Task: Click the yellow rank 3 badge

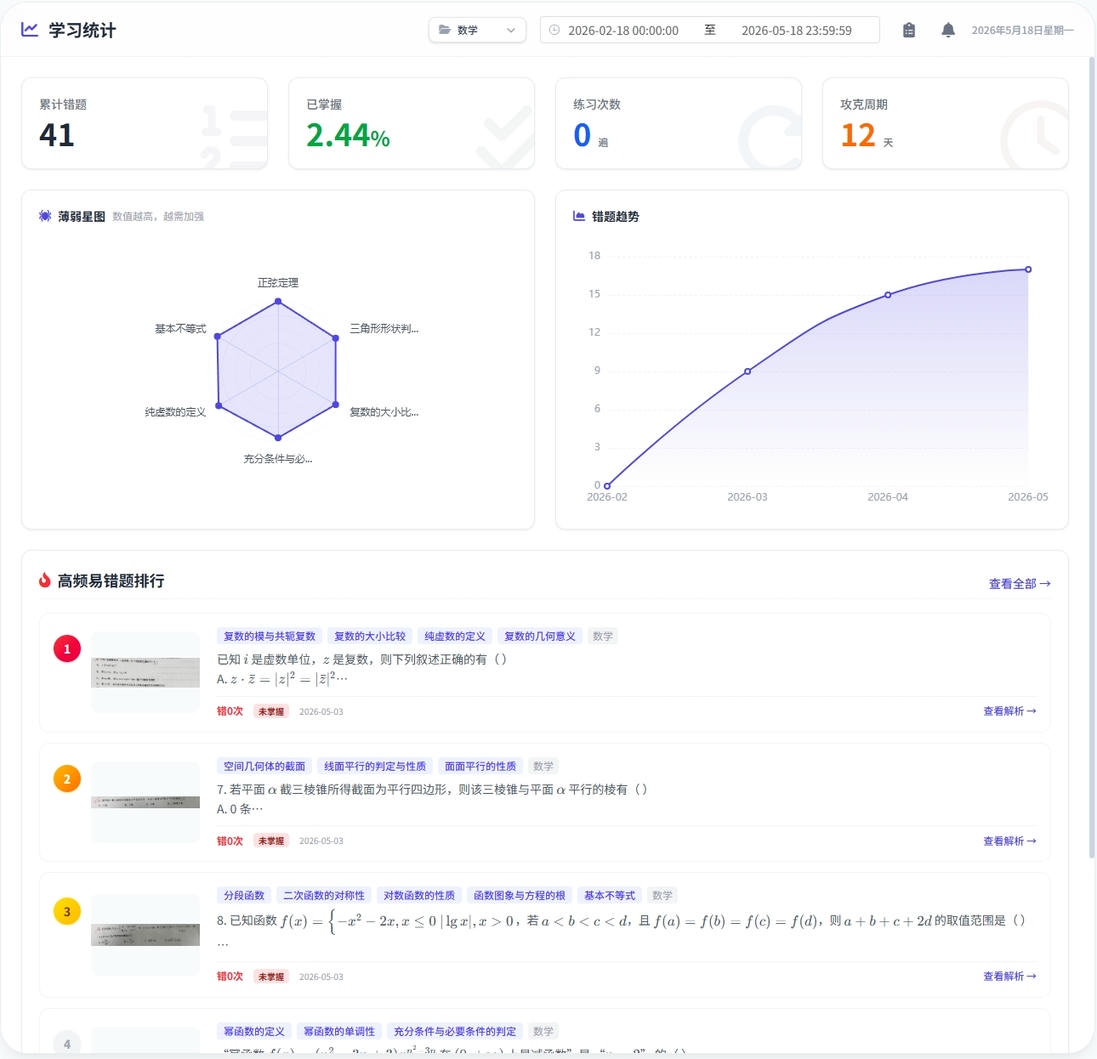Action: pyautogui.click(x=67, y=911)
